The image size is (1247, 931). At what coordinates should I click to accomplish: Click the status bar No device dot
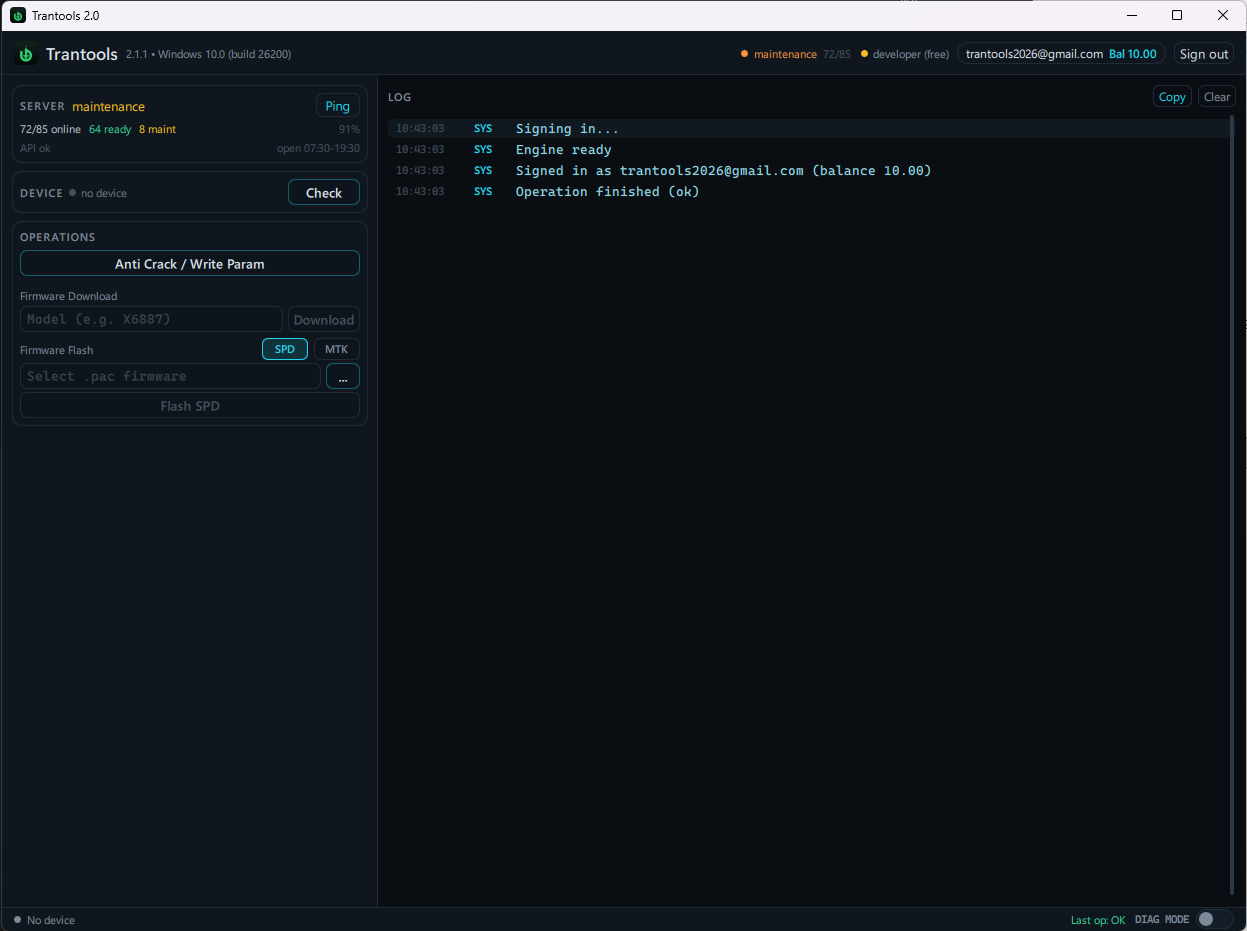[18, 920]
